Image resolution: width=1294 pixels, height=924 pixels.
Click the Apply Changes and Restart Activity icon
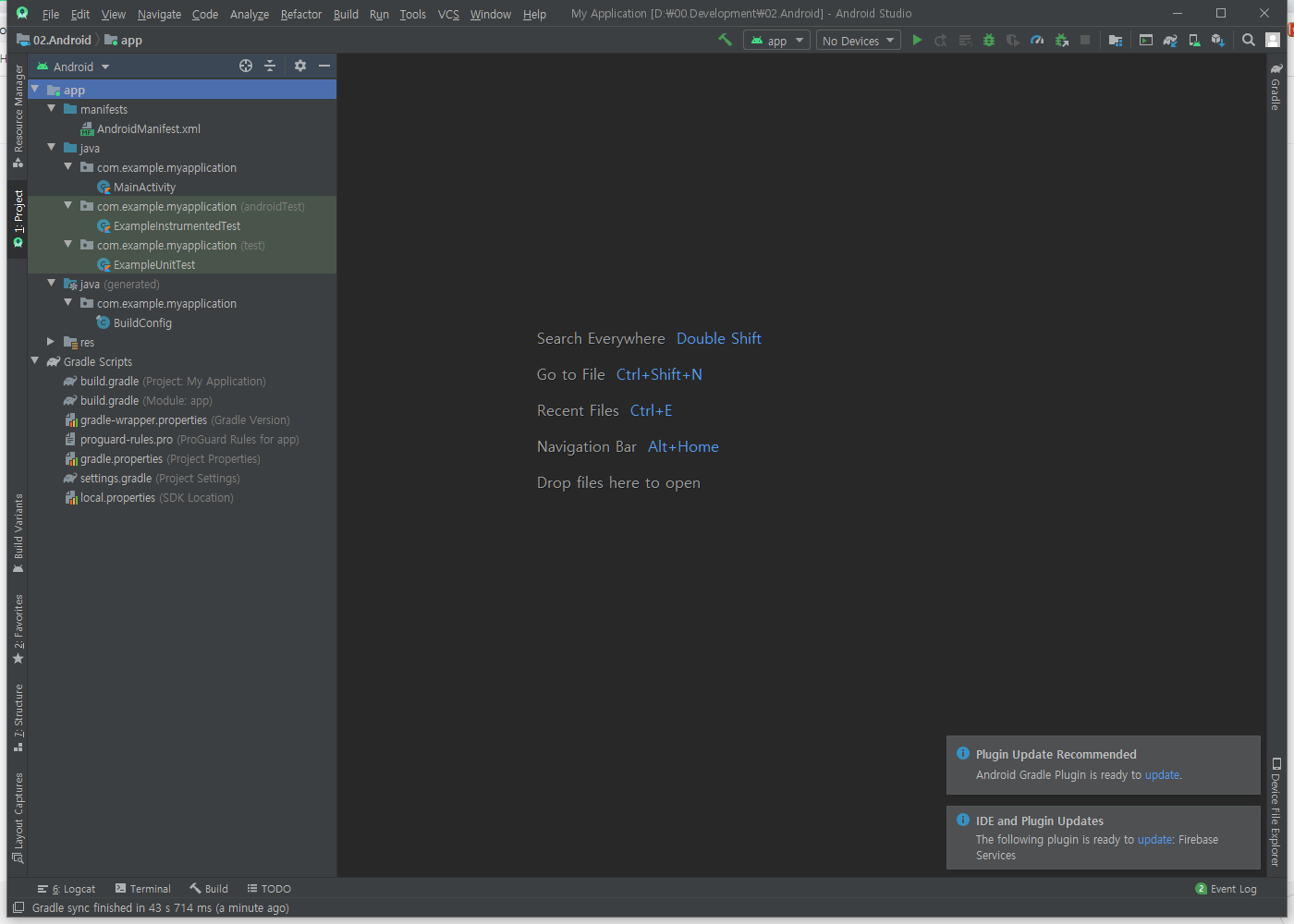coord(941,40)
